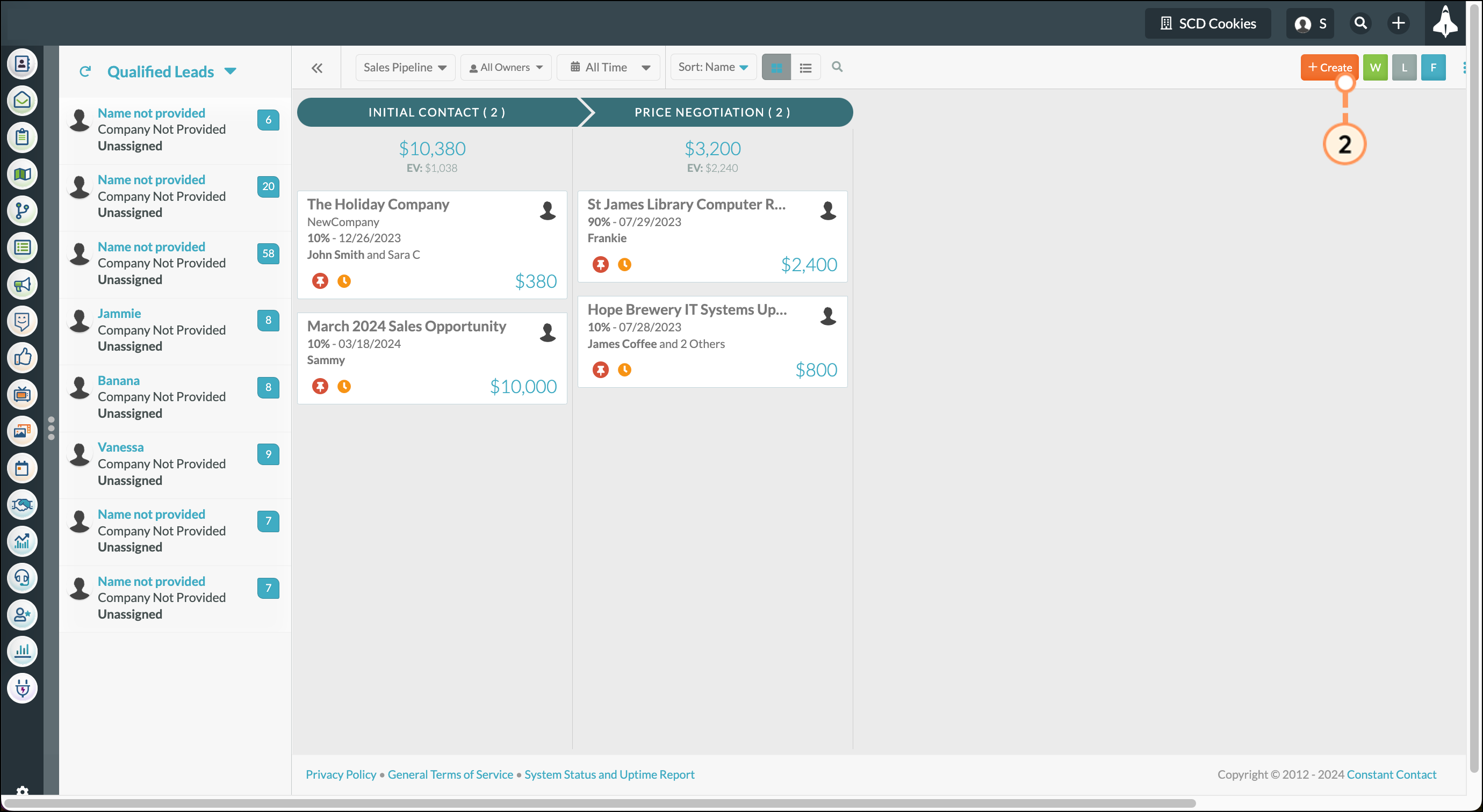Open the starred user sidebar icon
This screenshot has width=1483, height=812.
22,614
